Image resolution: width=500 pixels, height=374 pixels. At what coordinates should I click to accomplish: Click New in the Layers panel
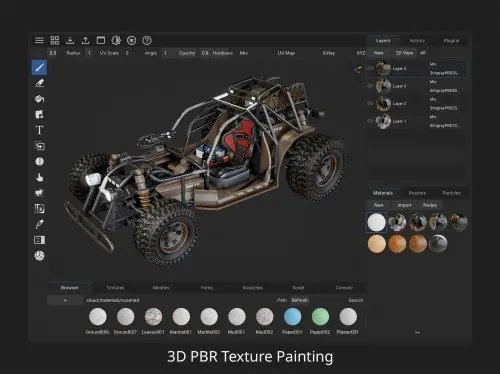[378, 53]
